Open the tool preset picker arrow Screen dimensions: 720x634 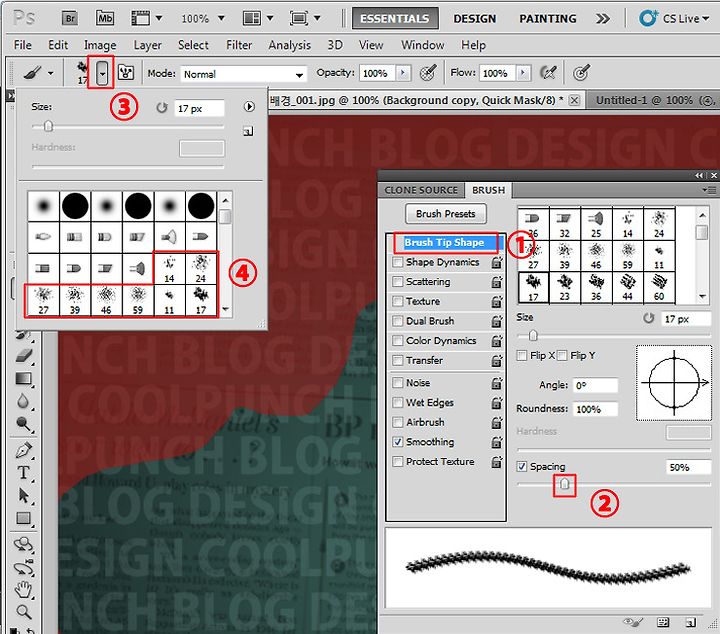click(x=51, y=73)
